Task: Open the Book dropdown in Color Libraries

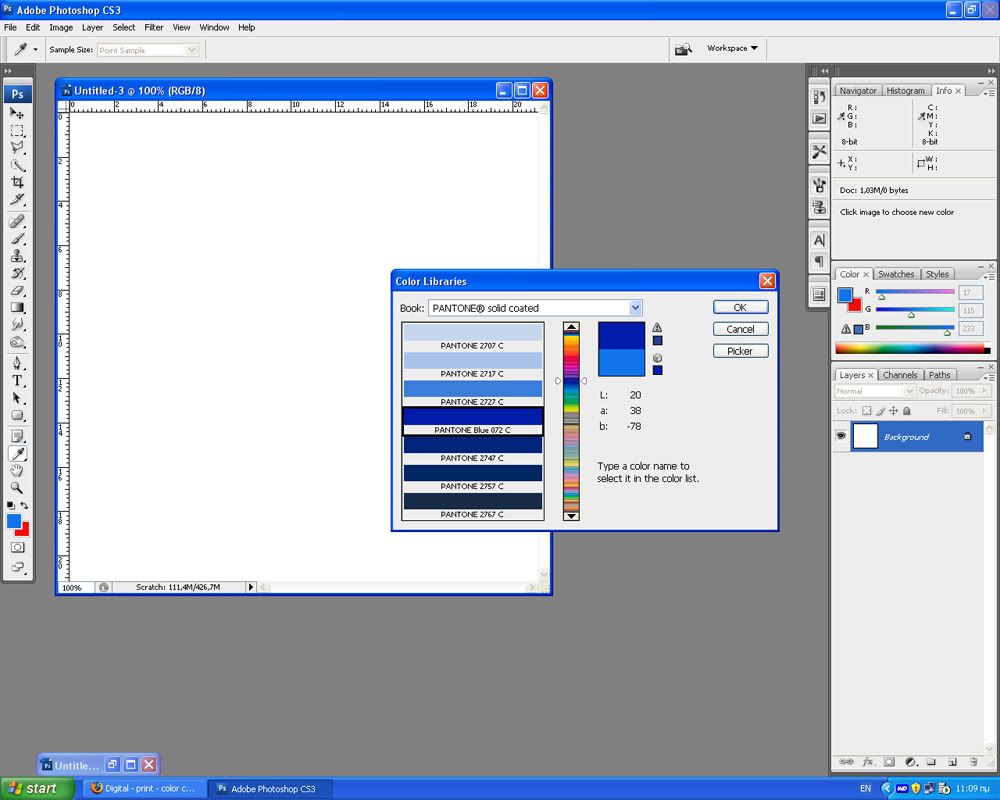Action: click(635, 308)
